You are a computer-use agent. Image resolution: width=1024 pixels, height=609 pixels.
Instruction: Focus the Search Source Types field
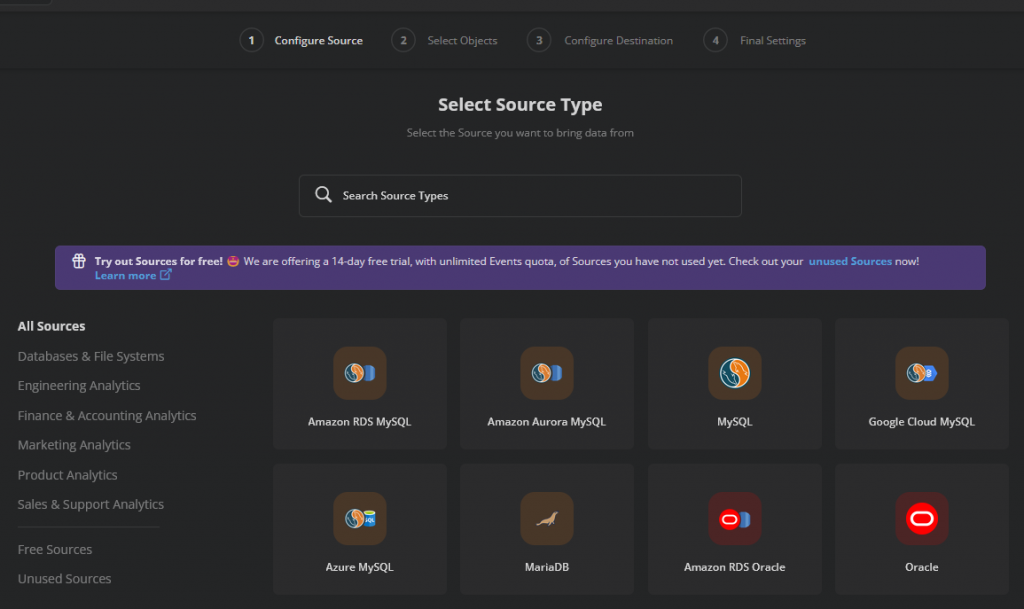click(520, 196)
